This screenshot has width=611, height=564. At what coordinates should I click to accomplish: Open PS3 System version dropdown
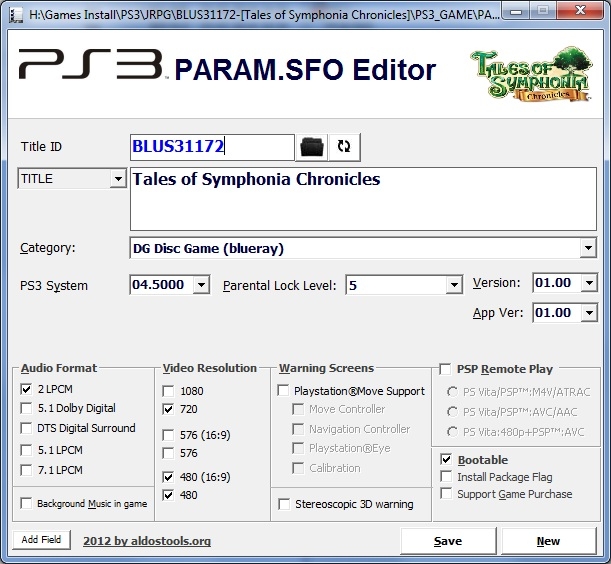(201, 285)
